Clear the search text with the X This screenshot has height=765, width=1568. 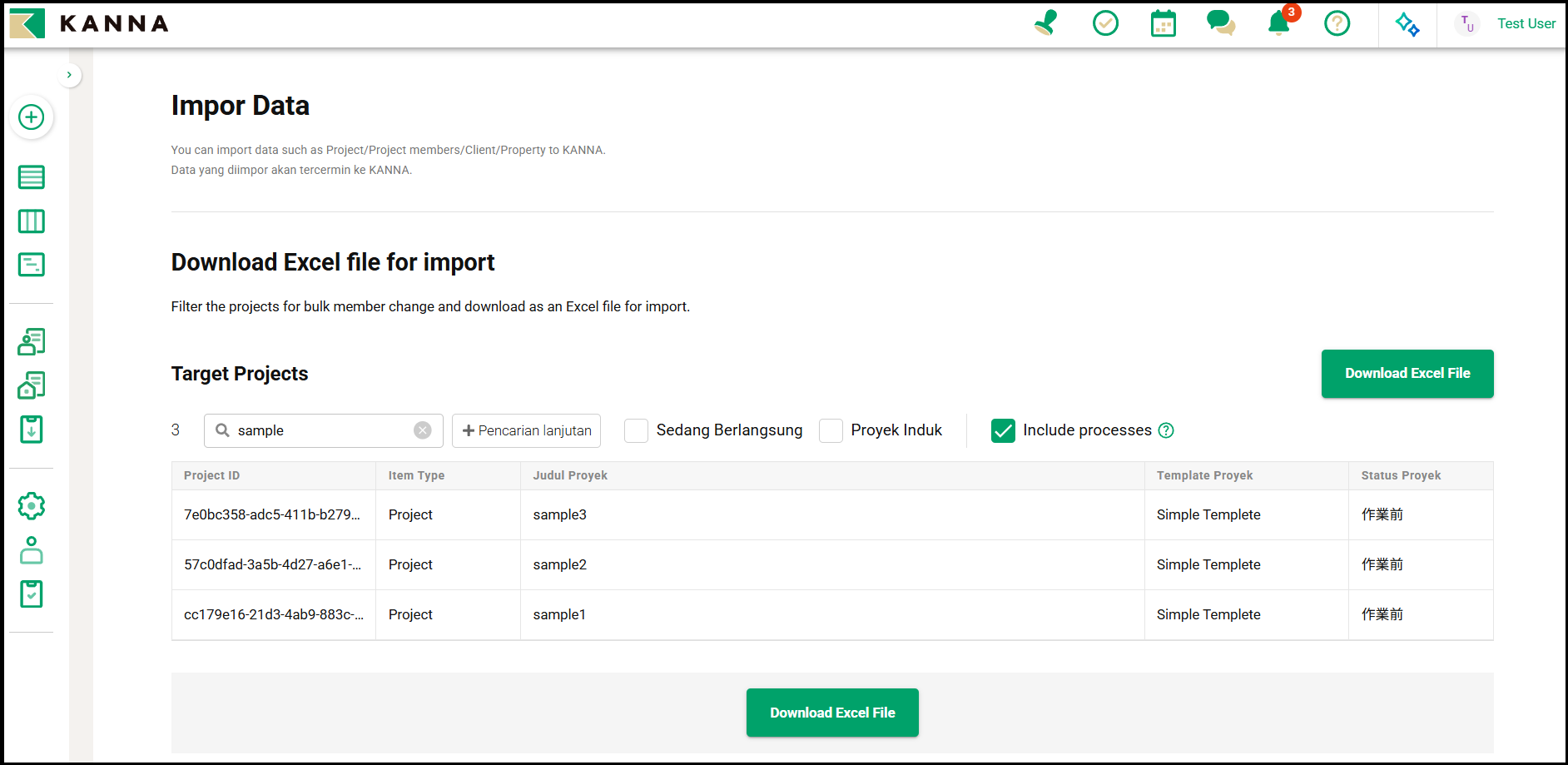(x=423, y=430)
